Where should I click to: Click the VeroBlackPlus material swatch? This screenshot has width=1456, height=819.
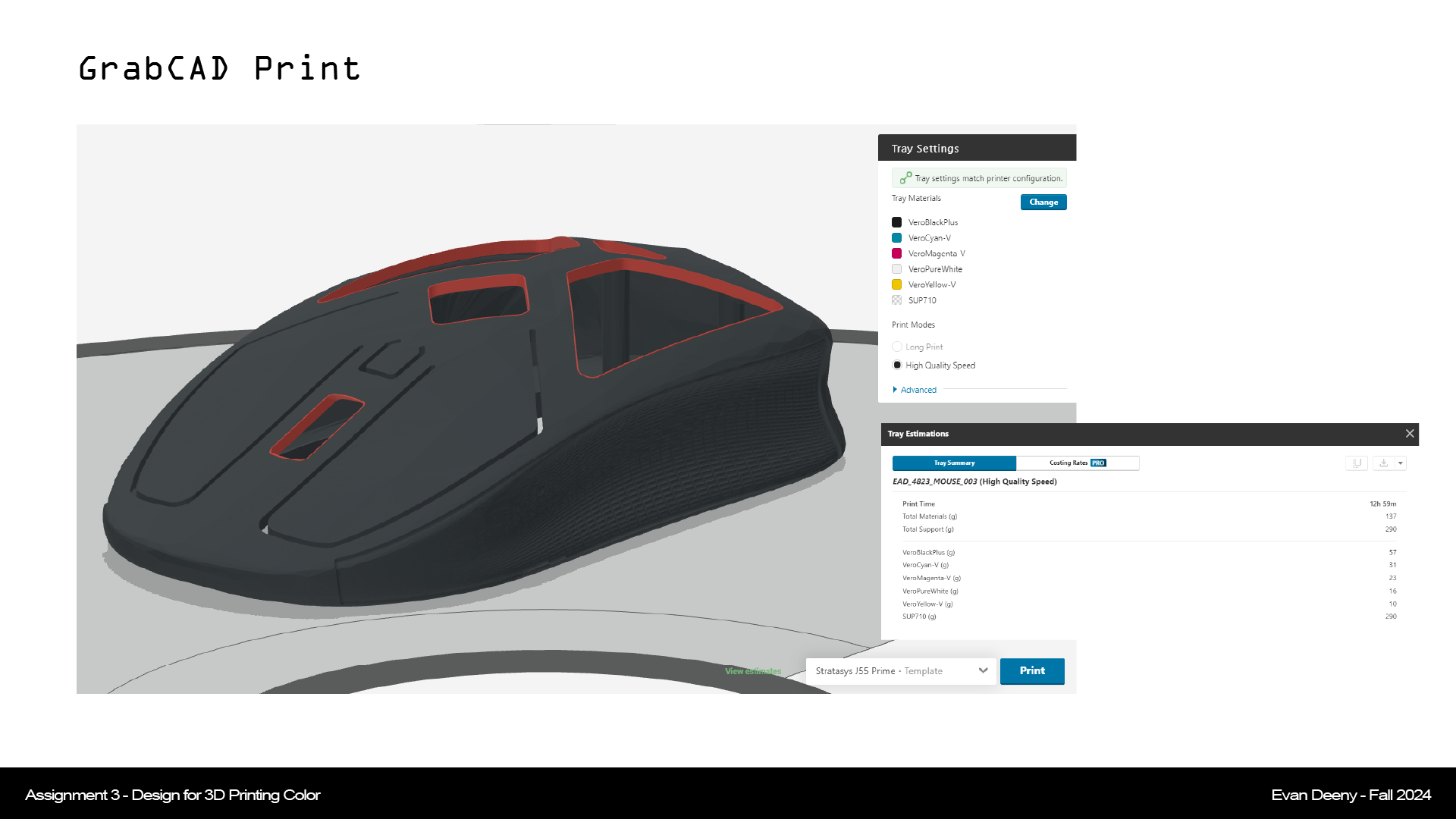pos(896,222)
